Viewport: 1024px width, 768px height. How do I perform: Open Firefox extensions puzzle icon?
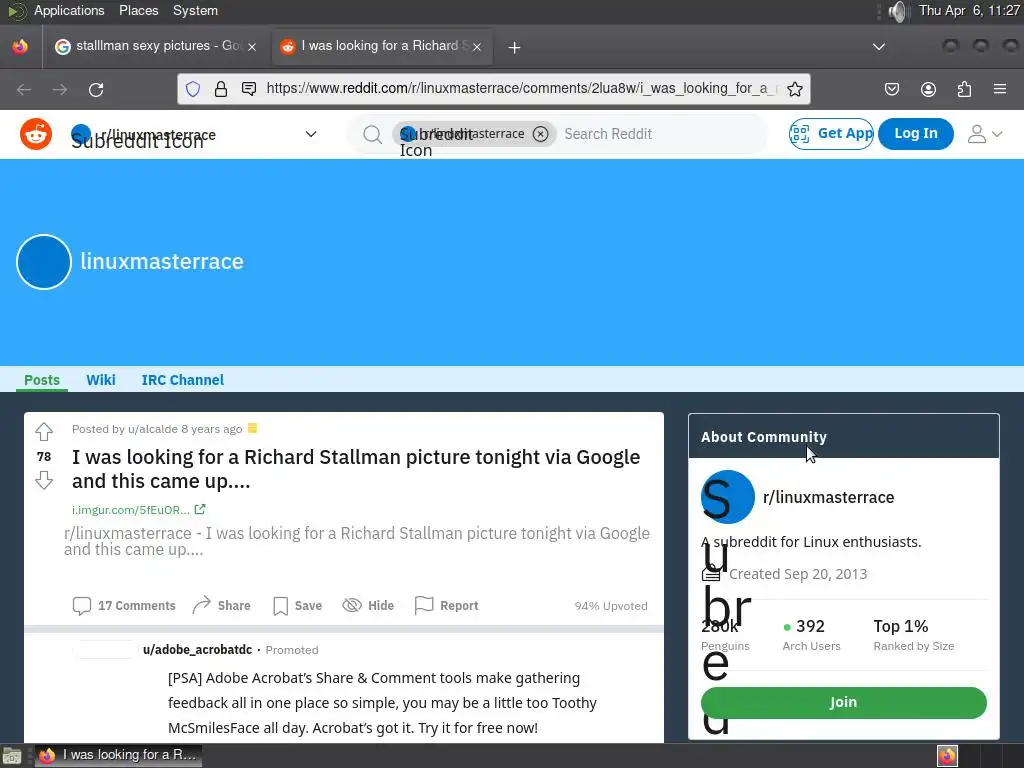[964, 89]
